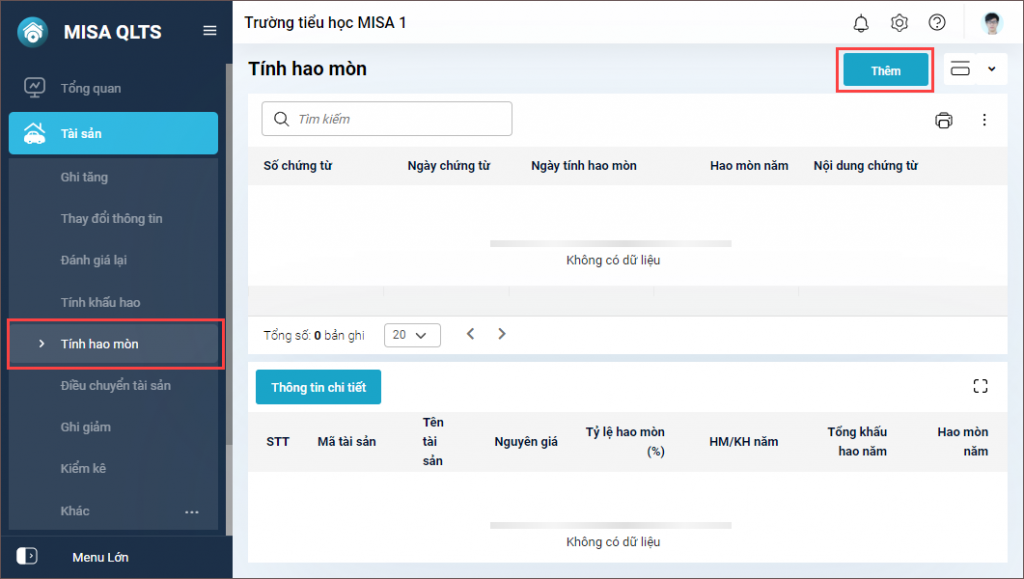Click the Thêm button
Image resolution: width=1024 pixels, height=579 pixels.
884,69
